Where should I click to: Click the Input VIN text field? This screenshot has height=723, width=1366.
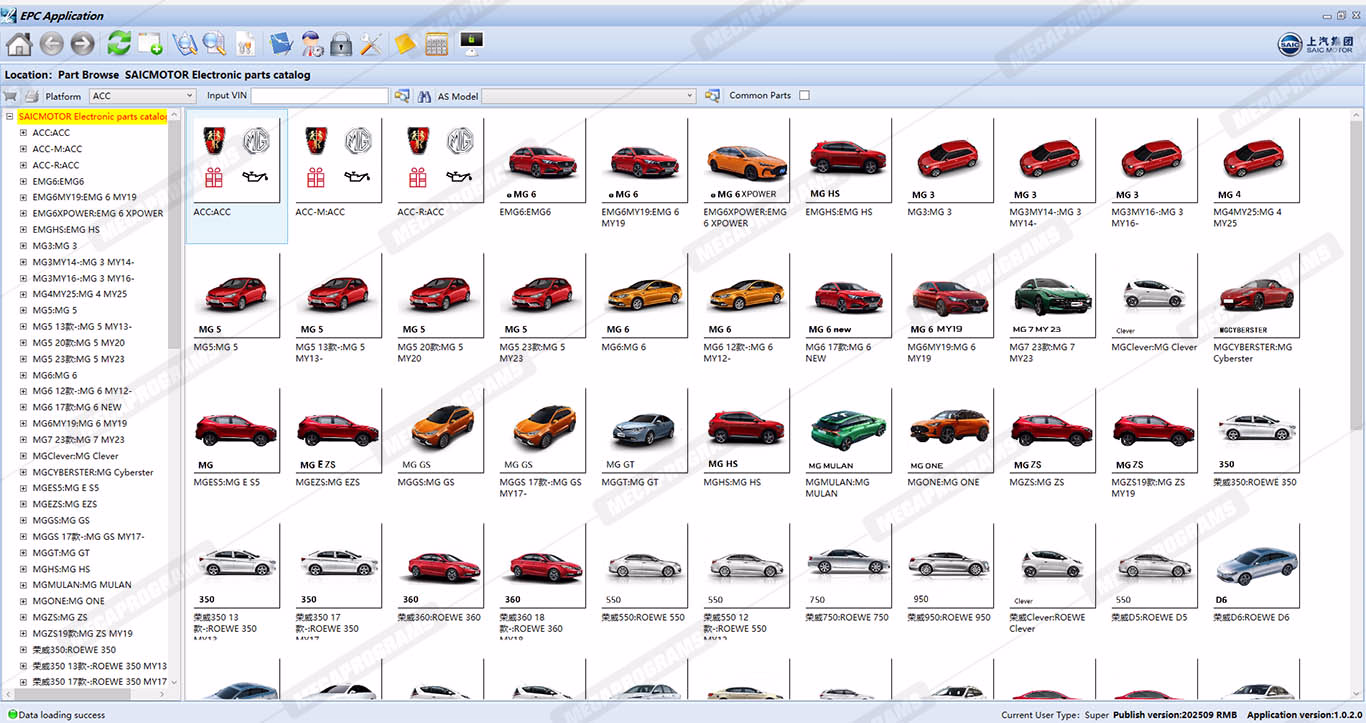point(319,96)
